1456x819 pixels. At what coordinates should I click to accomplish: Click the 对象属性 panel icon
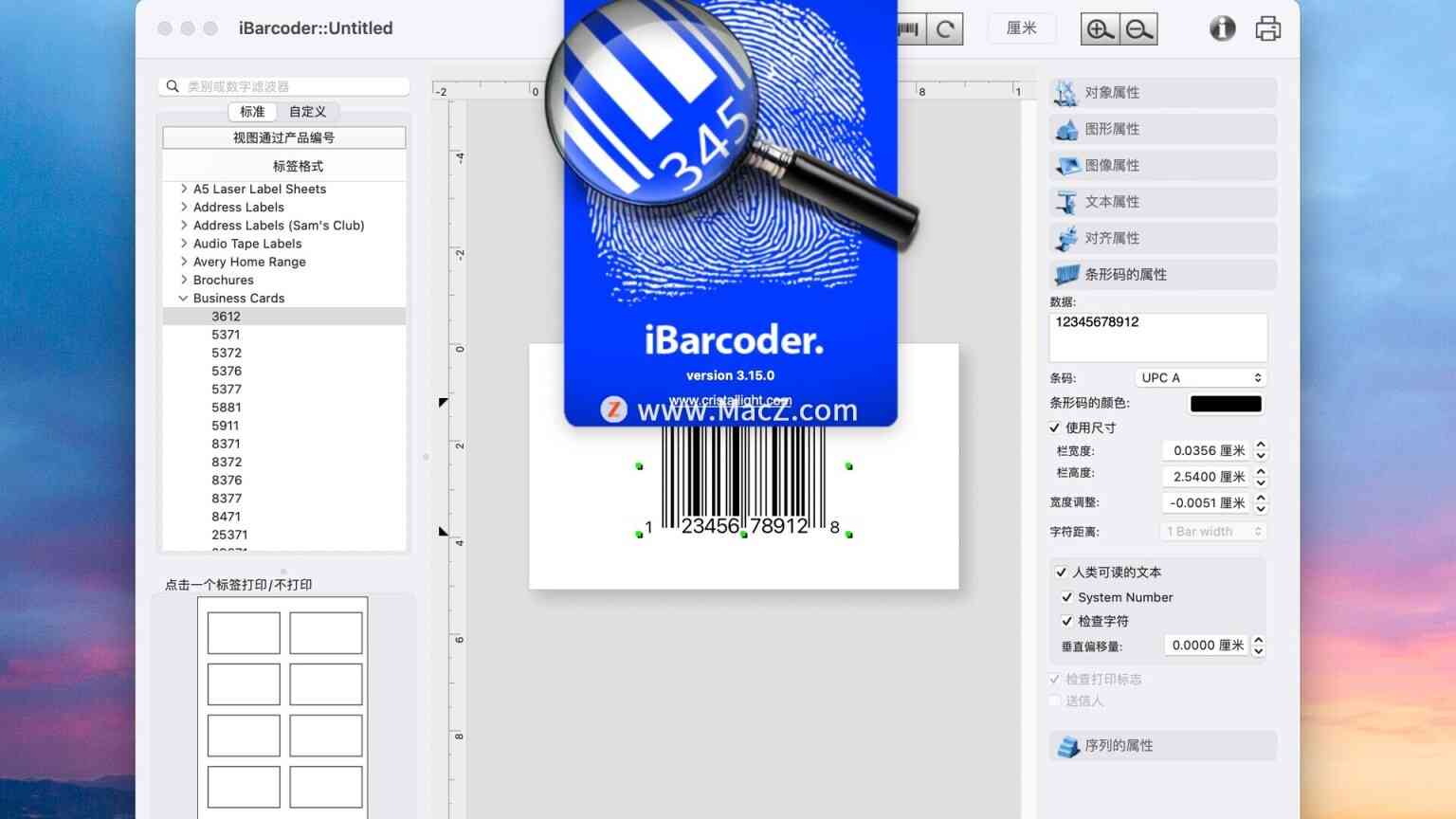[1066, 93]
